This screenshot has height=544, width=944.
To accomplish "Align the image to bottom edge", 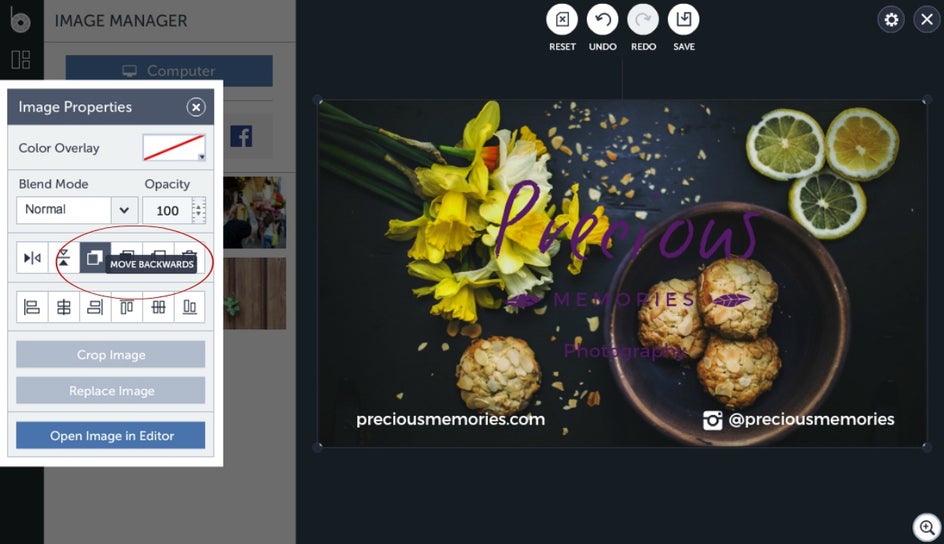I will click(x=190, y=307).
